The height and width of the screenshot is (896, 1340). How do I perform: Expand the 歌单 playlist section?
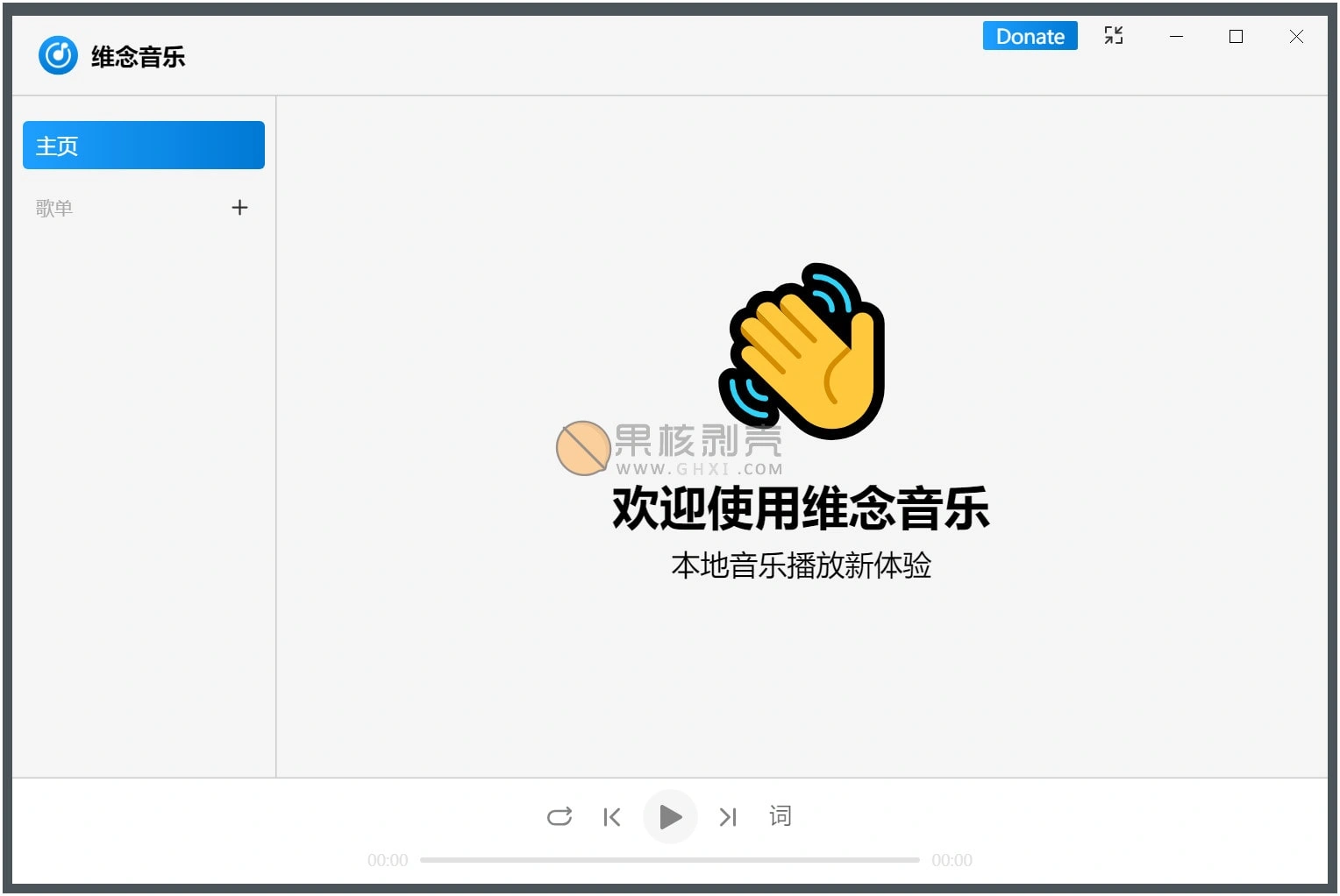(54, 208)
